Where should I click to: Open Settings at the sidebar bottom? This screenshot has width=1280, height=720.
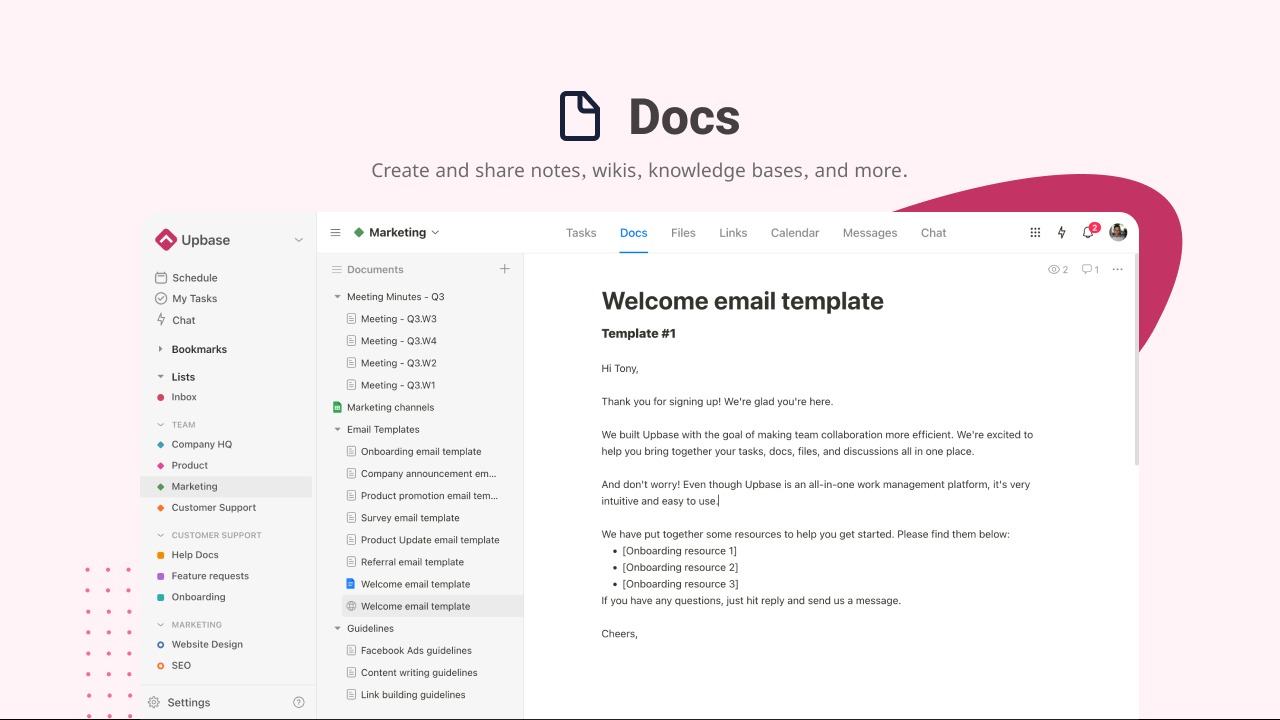tap(179, 702)
